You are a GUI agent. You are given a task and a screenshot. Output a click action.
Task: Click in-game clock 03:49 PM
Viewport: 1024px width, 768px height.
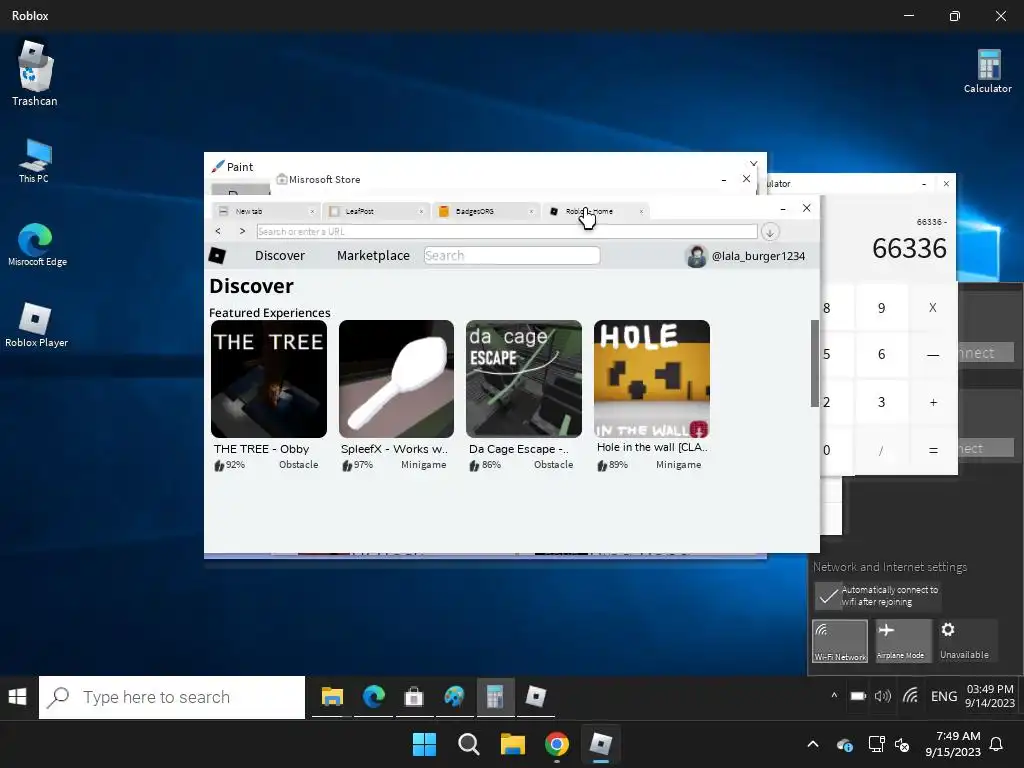990,689
